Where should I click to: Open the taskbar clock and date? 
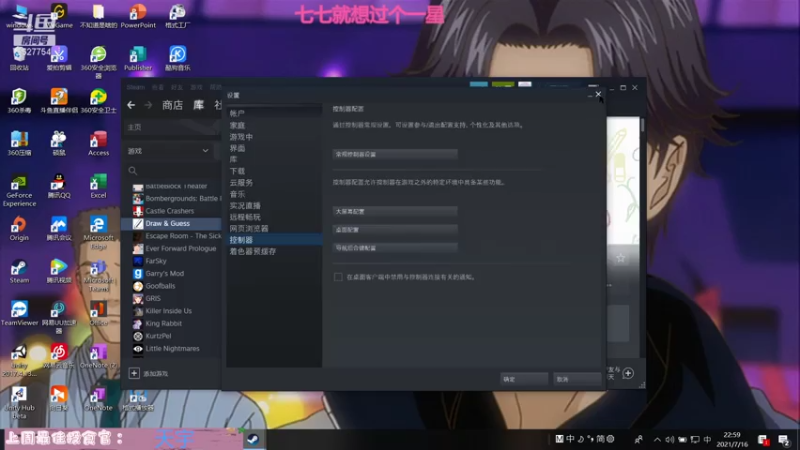point(732,439)
